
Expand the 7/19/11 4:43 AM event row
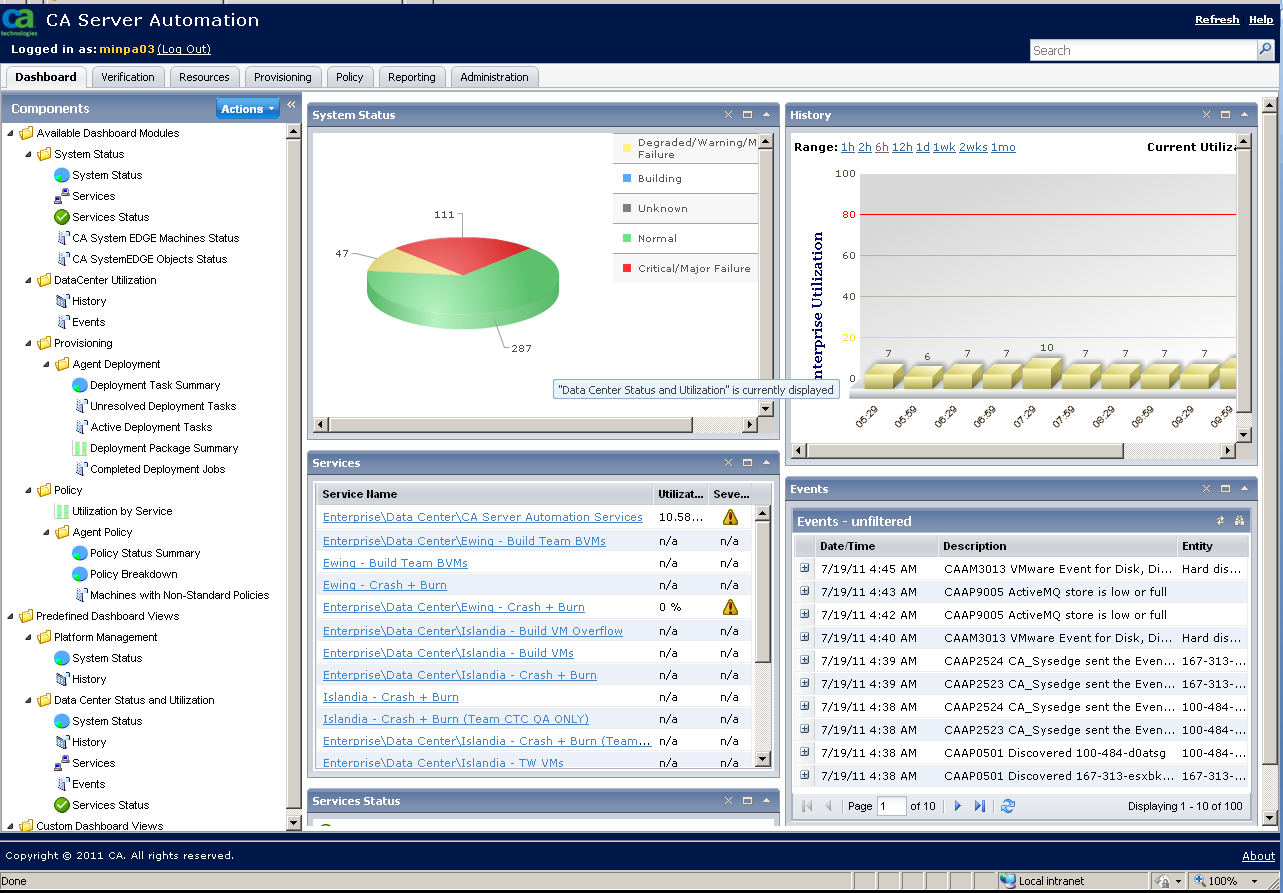[804, 591]
